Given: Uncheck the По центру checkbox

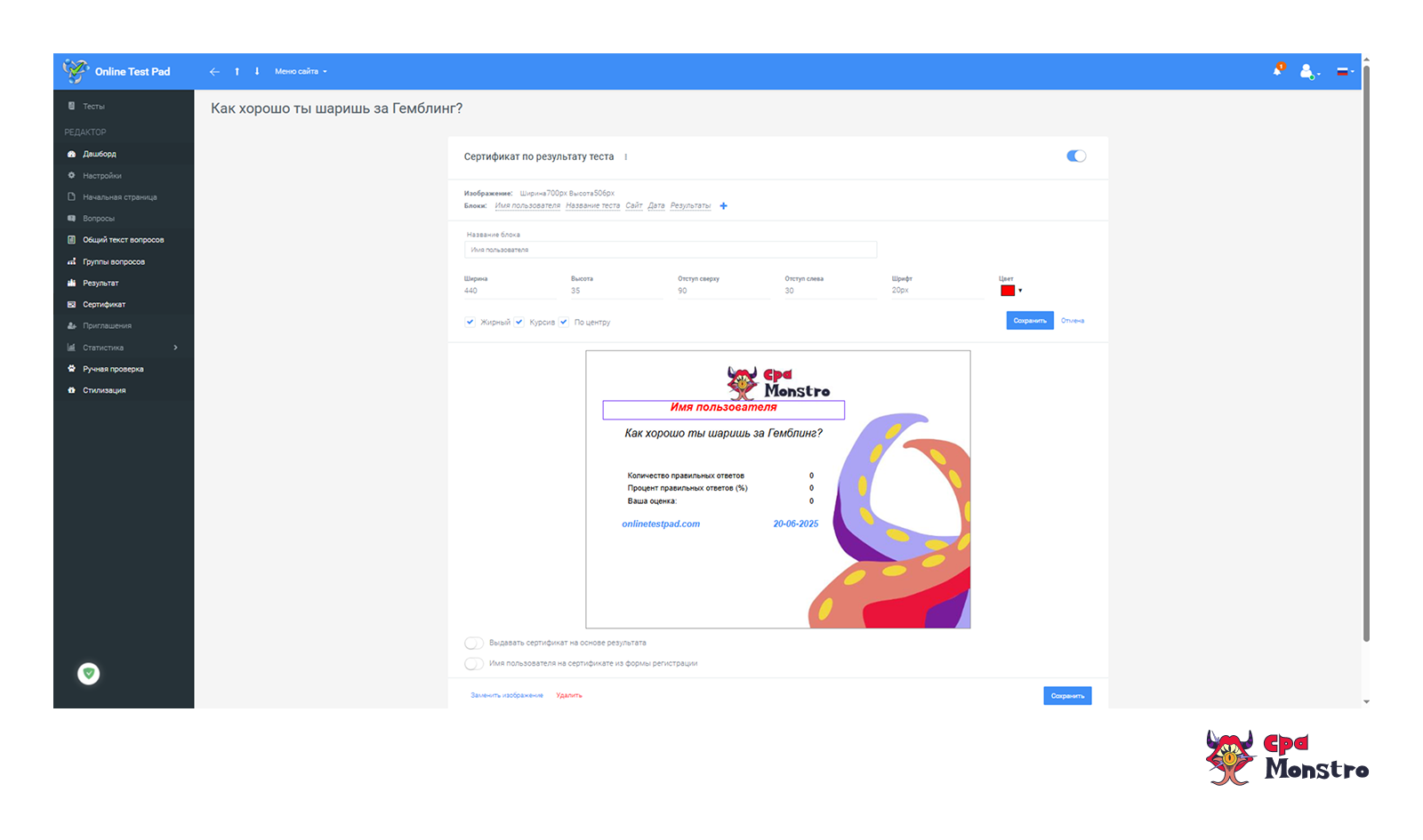Looking at the screenshot, I should (563, 322).
